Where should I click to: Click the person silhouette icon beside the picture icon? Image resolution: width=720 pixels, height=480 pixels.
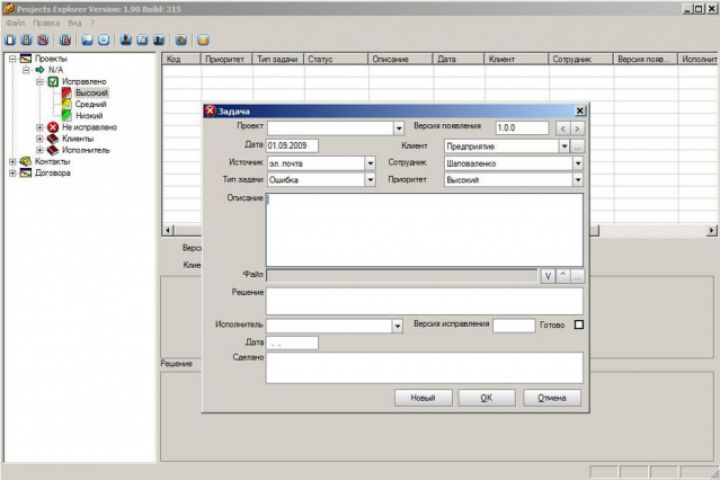coord(159,40)
